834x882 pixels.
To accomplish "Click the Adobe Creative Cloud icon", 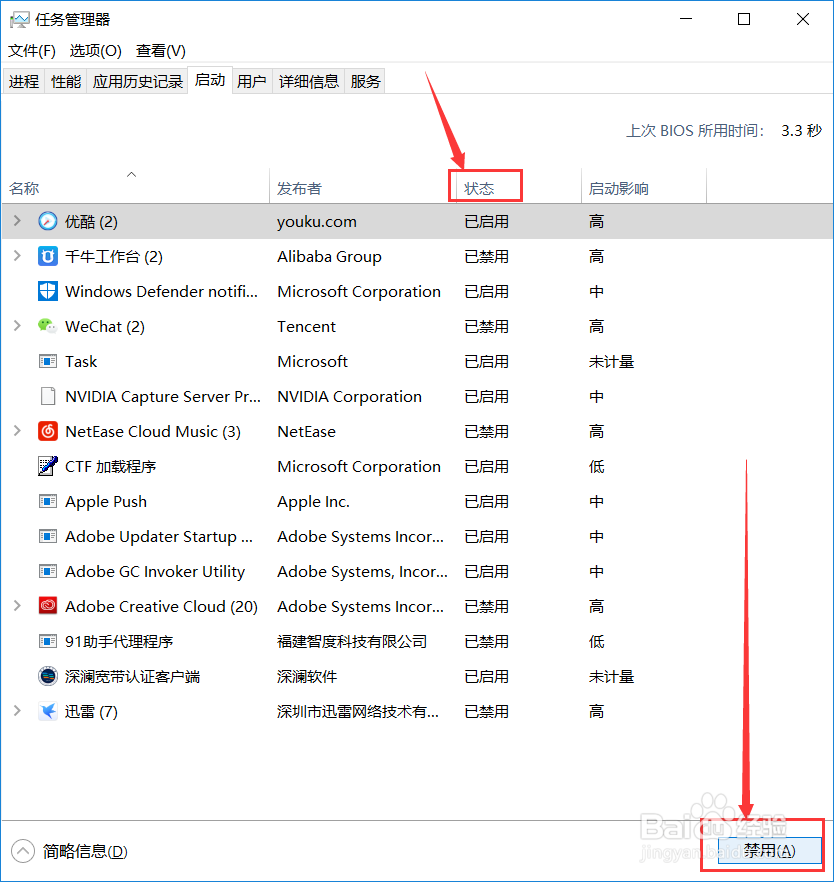I will coord(47,606).
